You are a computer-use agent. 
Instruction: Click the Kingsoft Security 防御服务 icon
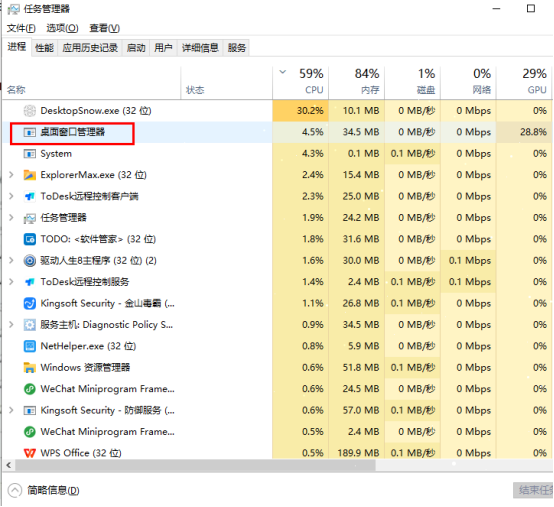click(x=30, y=411)
